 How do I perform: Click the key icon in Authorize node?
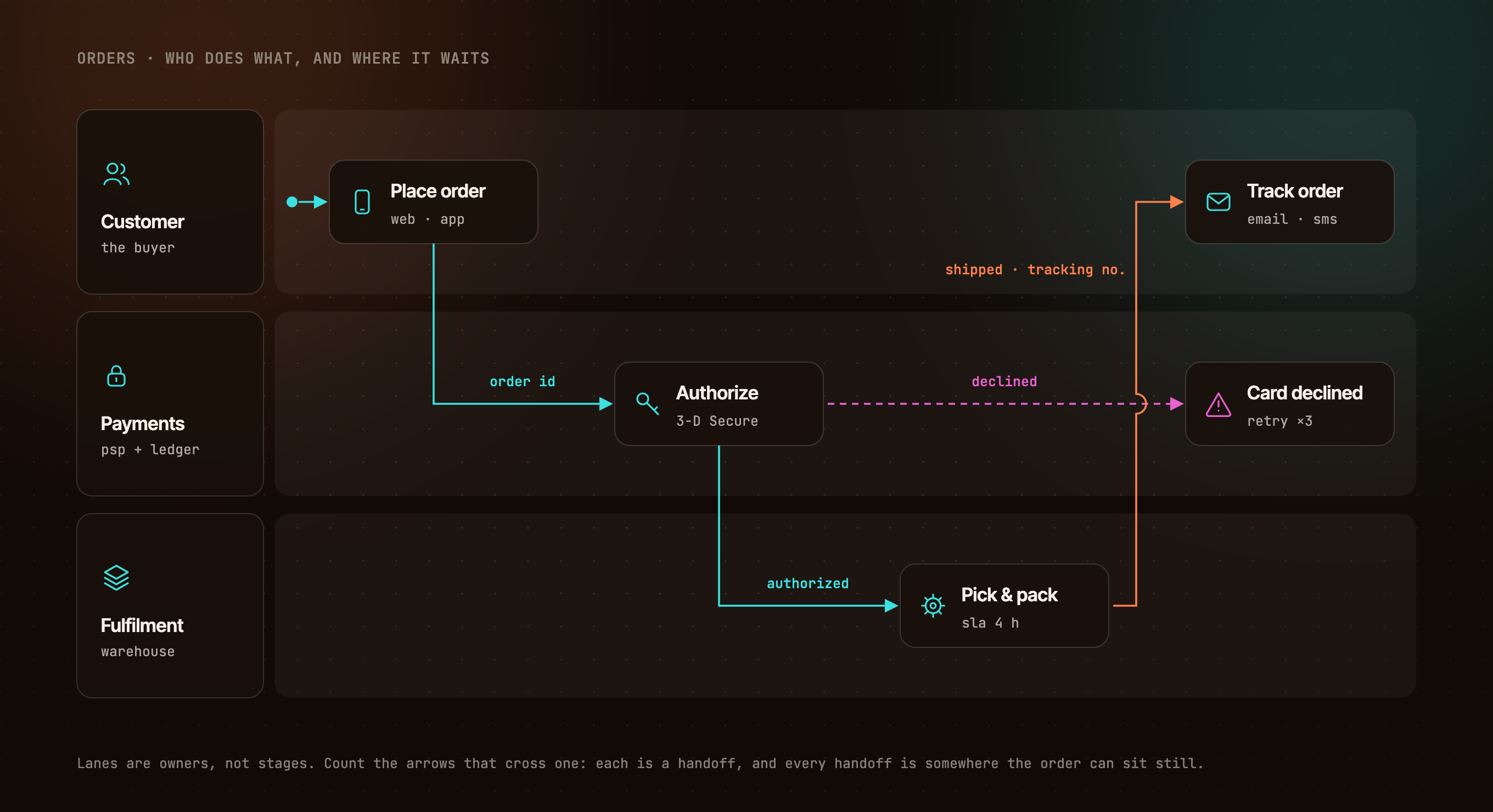coord(647,403)
